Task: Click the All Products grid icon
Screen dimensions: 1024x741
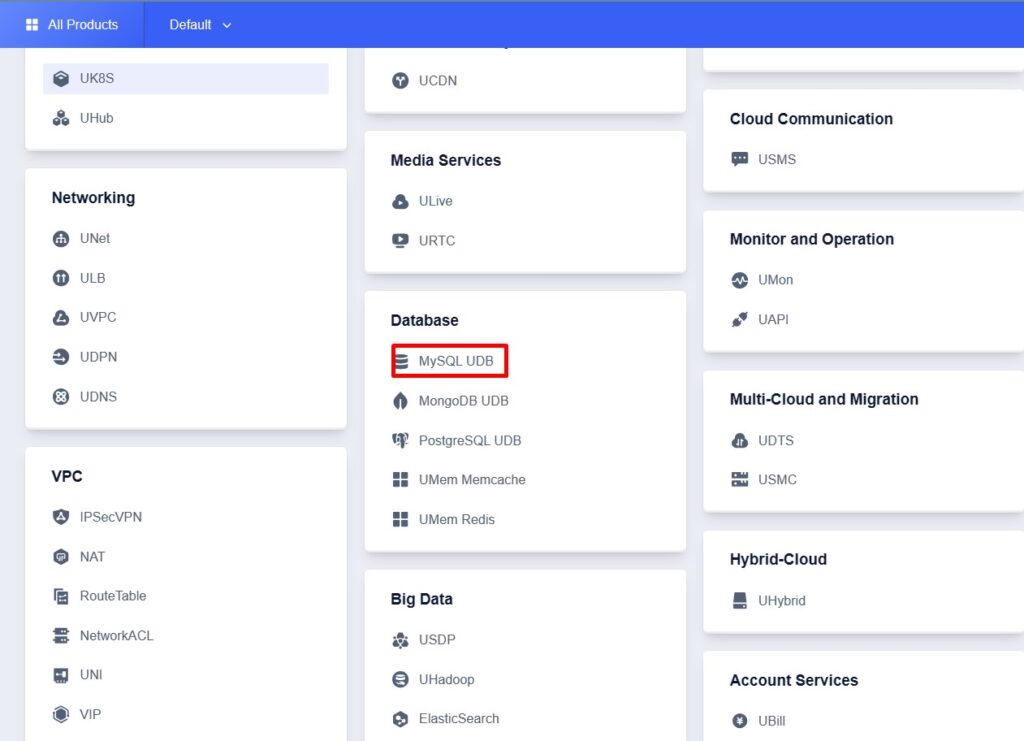Action: coord(32,24)
